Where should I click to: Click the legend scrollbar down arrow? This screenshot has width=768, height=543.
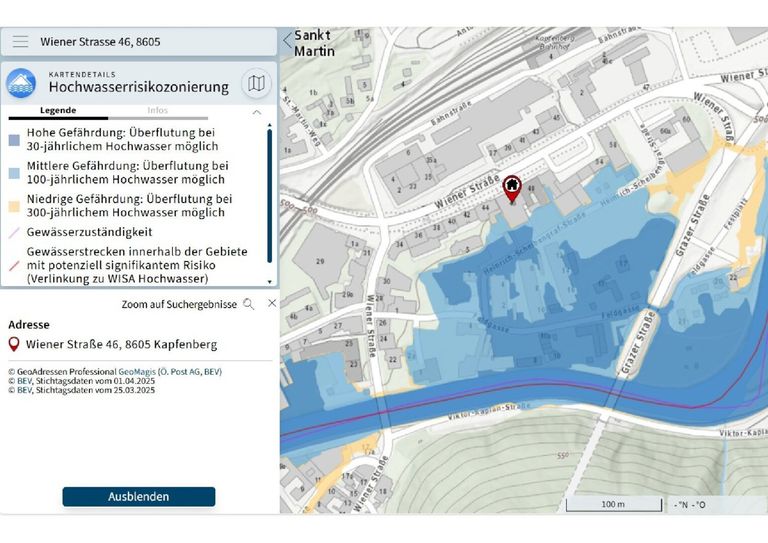coord(269,286)
